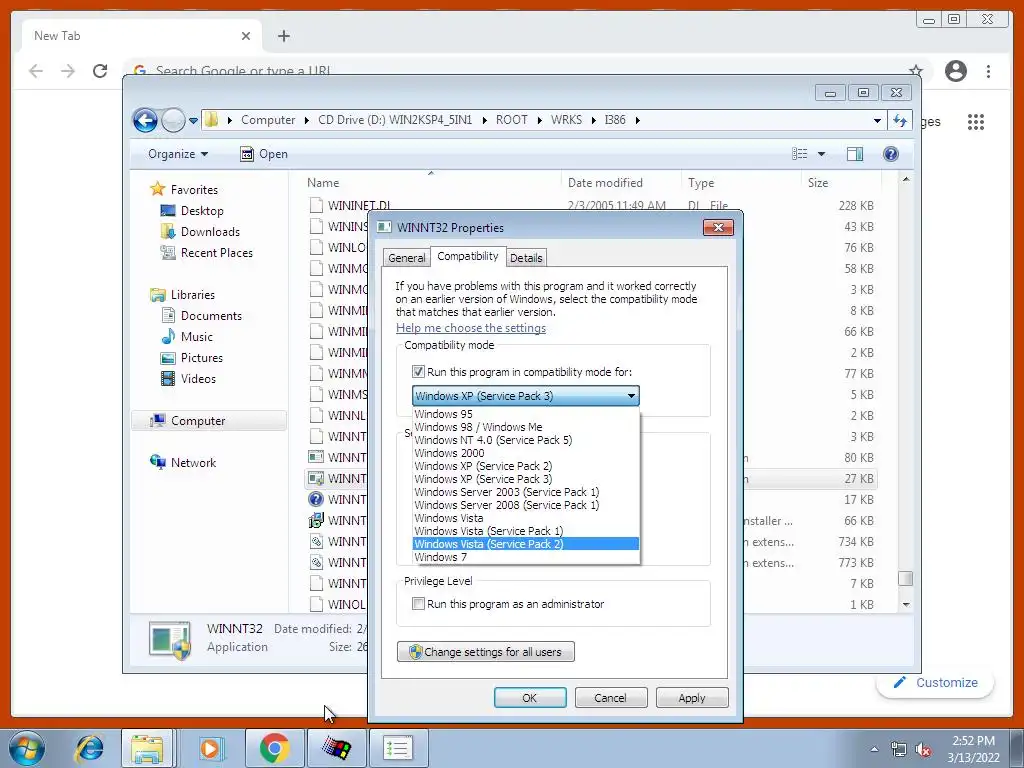Click the refresh icon beside Explorer address bar
1024x768 pixels.
(x=900, y=120)
